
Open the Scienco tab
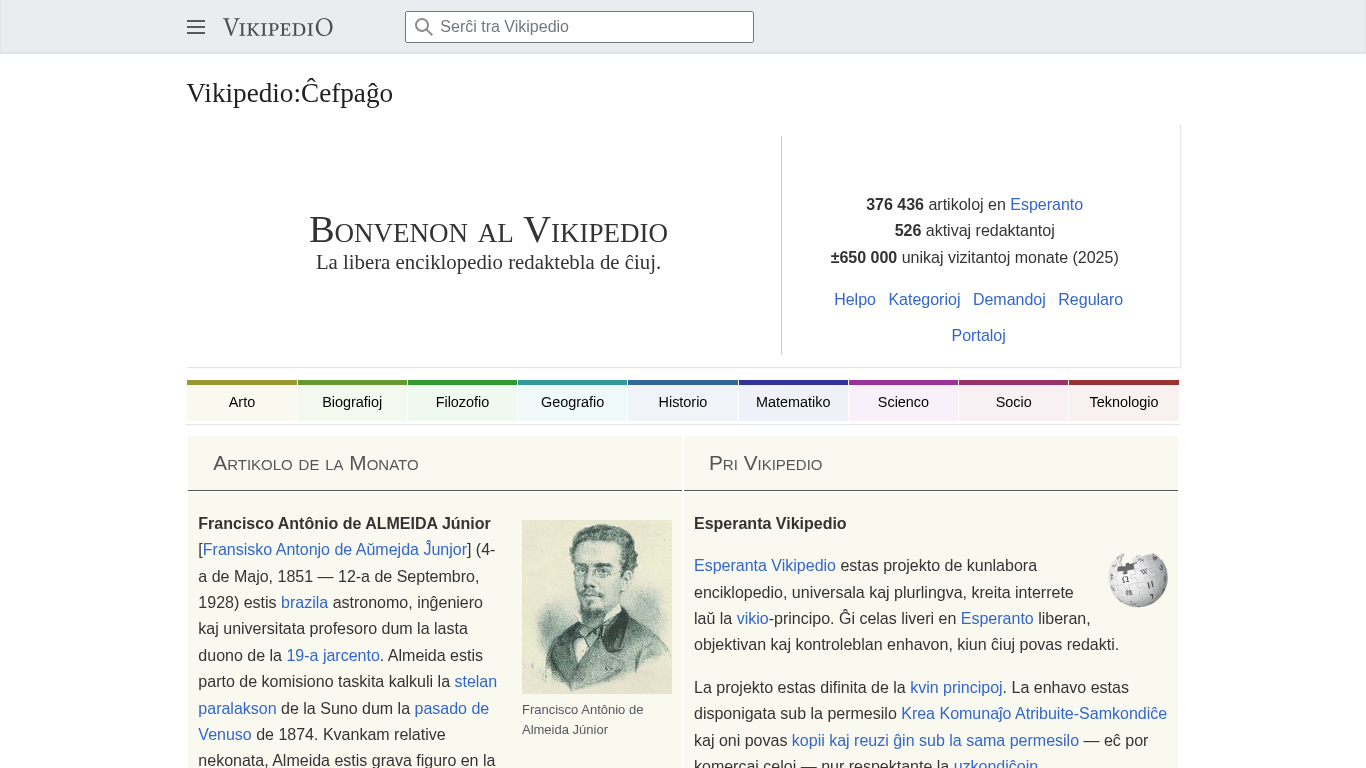903,402
